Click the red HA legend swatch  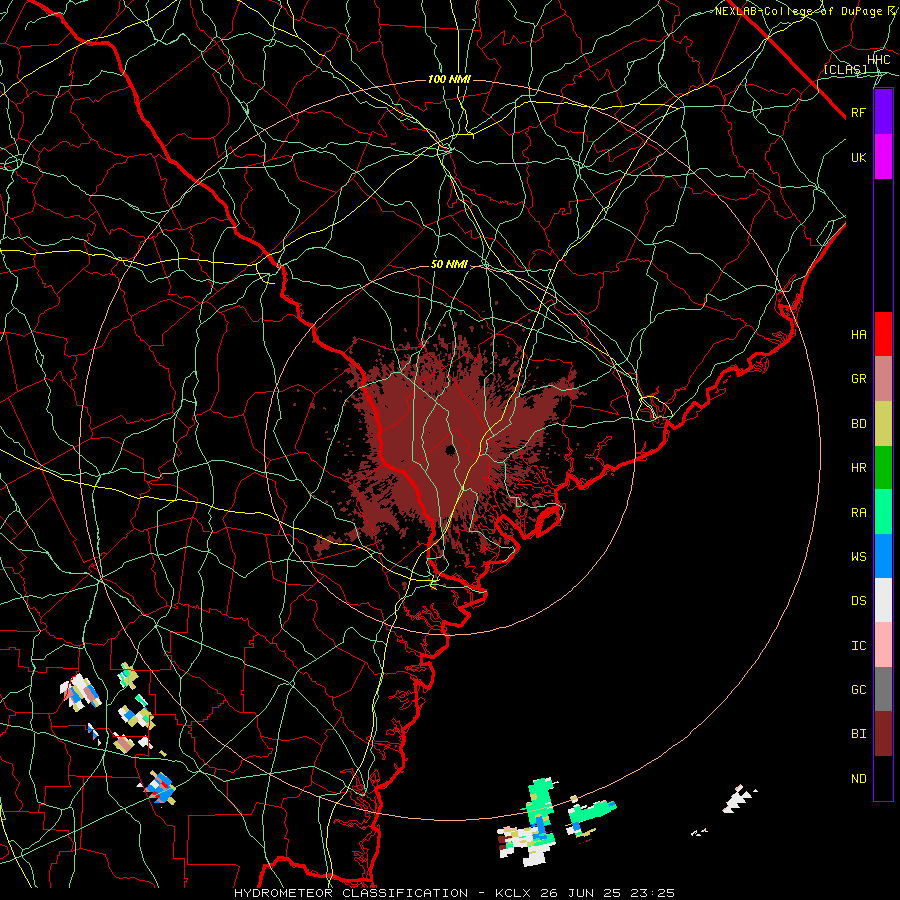point(883,334)
